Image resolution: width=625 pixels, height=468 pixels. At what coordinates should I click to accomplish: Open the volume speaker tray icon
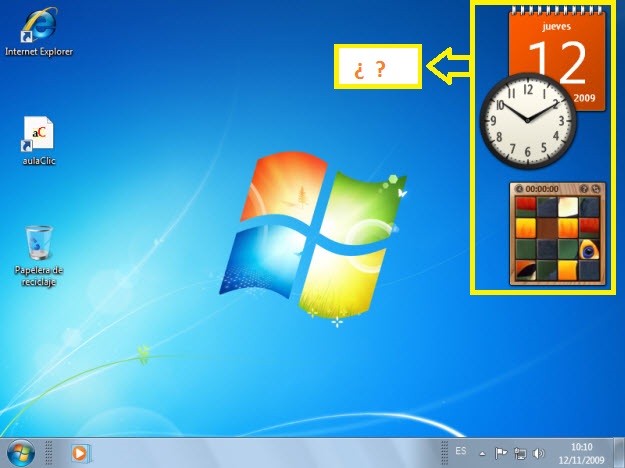[x=538, y=453]
